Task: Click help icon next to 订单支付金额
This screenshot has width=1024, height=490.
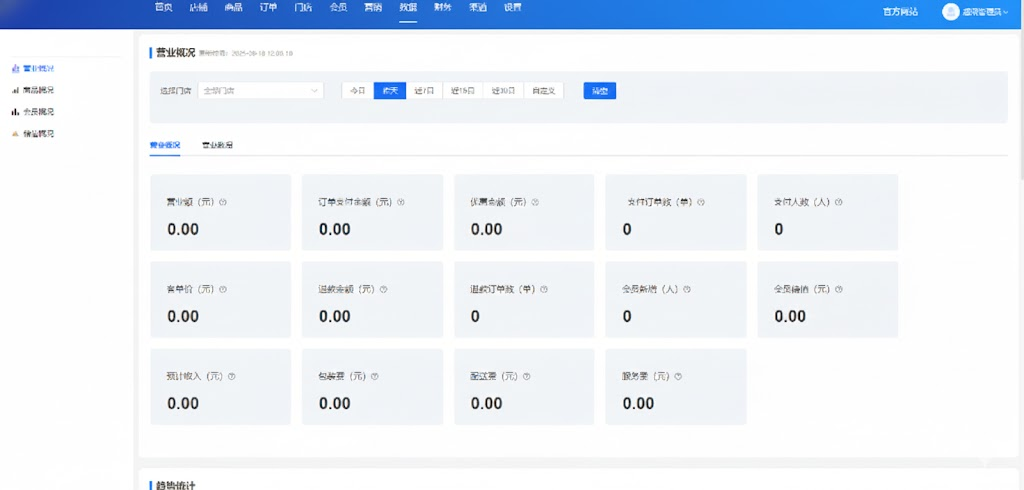Action: point(401,202)
